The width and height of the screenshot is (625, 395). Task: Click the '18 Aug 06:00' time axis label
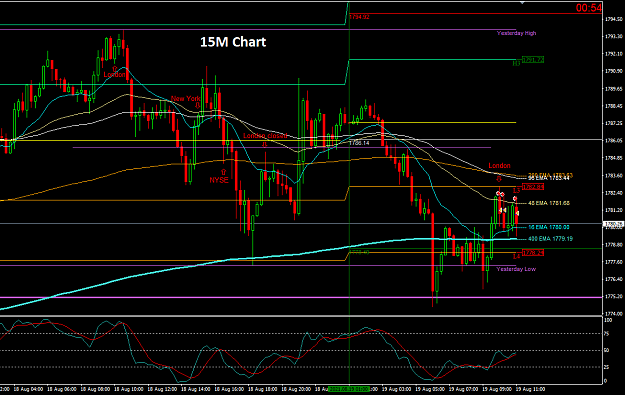(61, 389)
